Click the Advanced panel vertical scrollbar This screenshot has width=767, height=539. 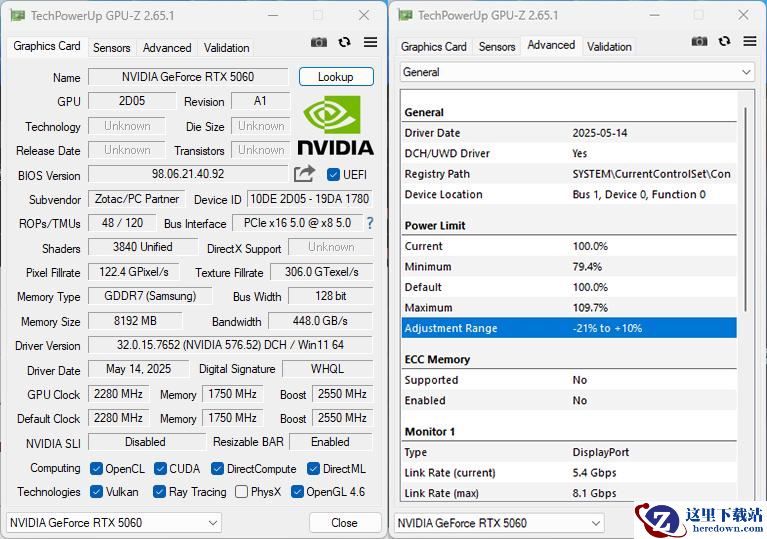click(x=745, y=209)
